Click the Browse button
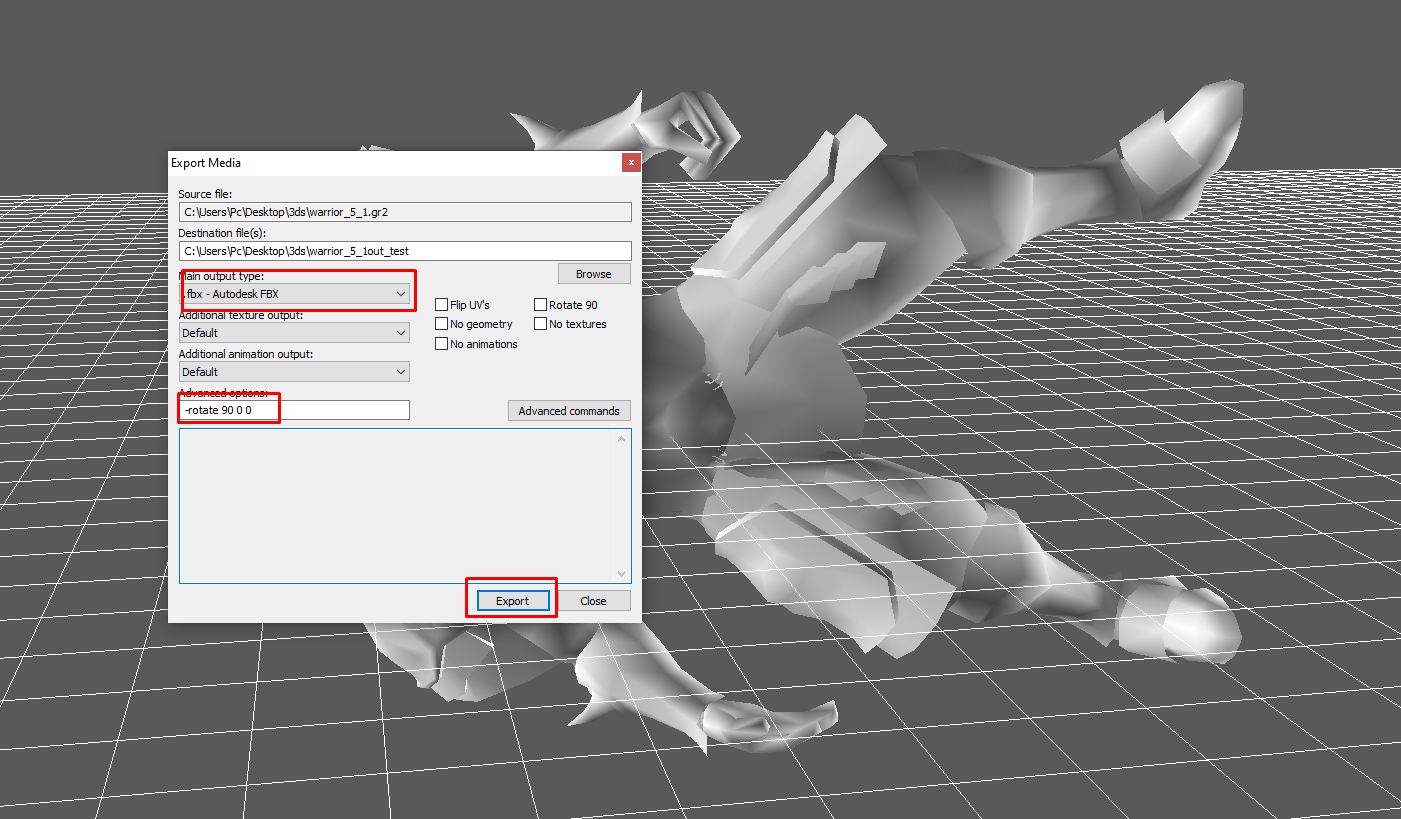This screenshot has width=1401, height=819. click(594, 274)
